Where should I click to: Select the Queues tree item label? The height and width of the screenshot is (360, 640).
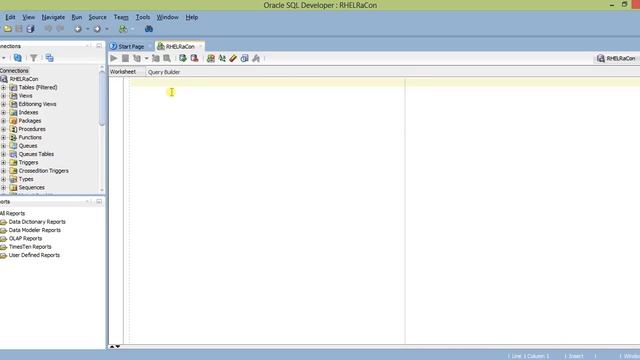click(28, 146)
